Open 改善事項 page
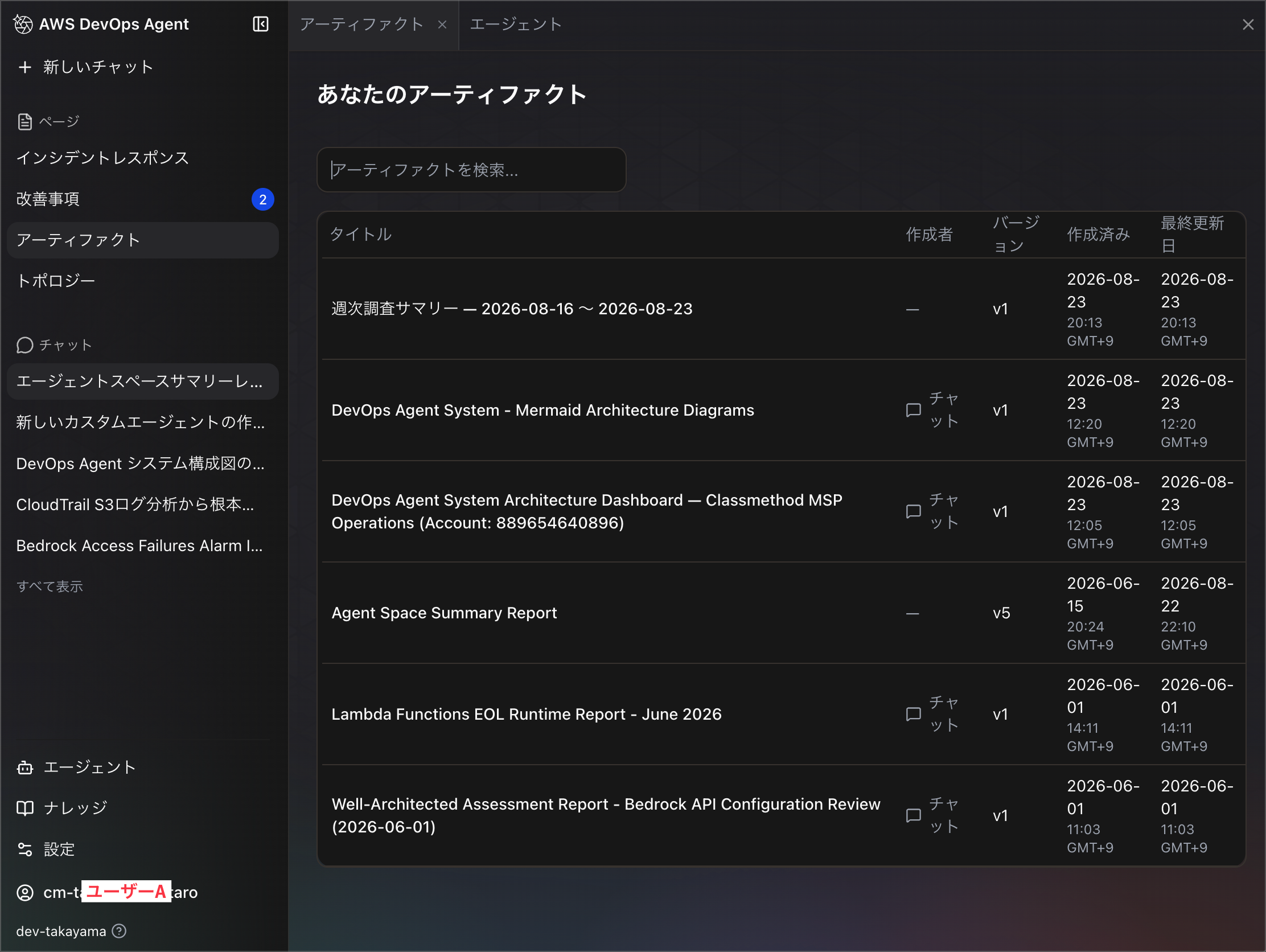Screen dimensions: 1266x952 (142, 199)
